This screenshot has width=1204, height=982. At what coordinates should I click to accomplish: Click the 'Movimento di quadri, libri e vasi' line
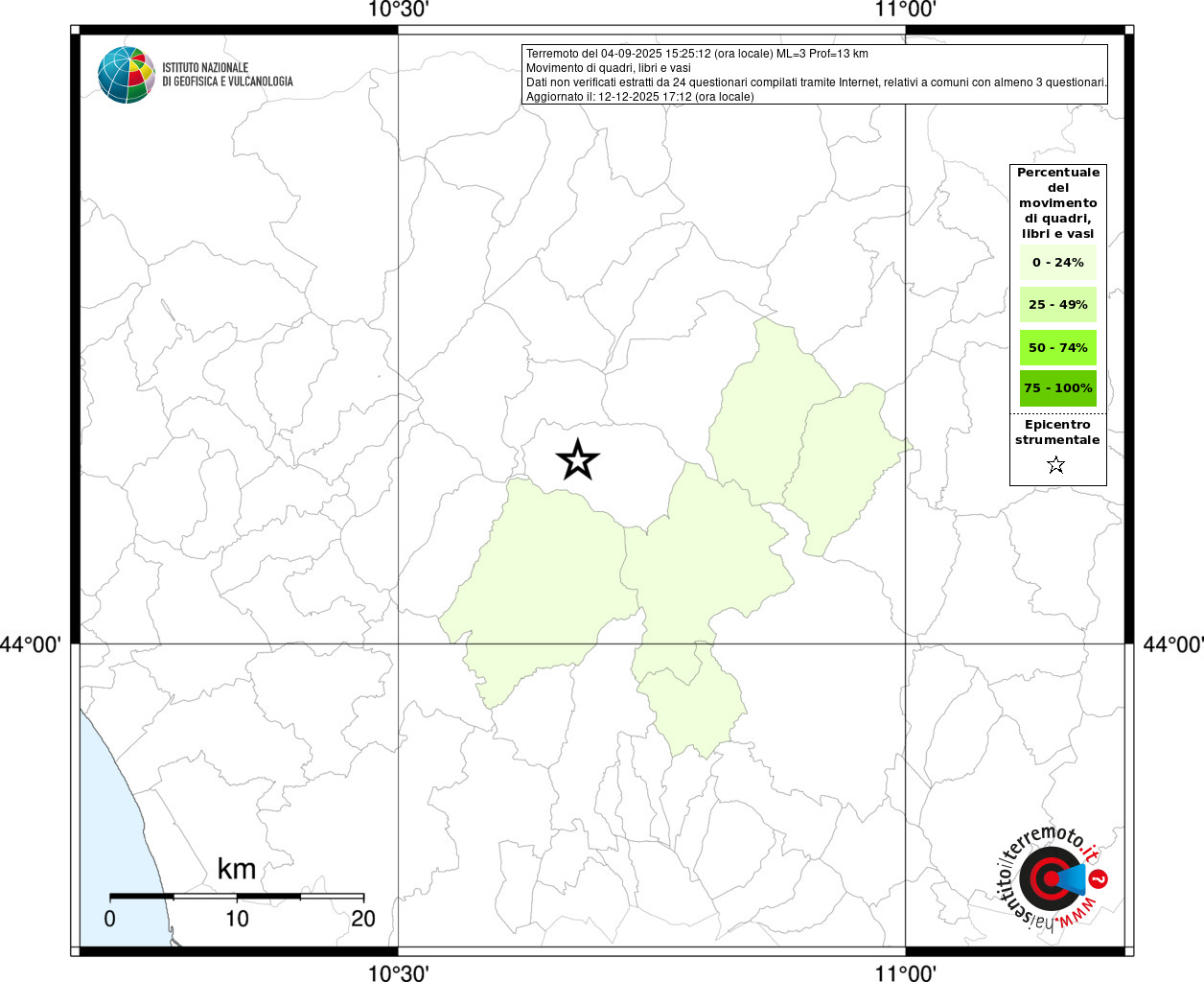pos(609,68)
